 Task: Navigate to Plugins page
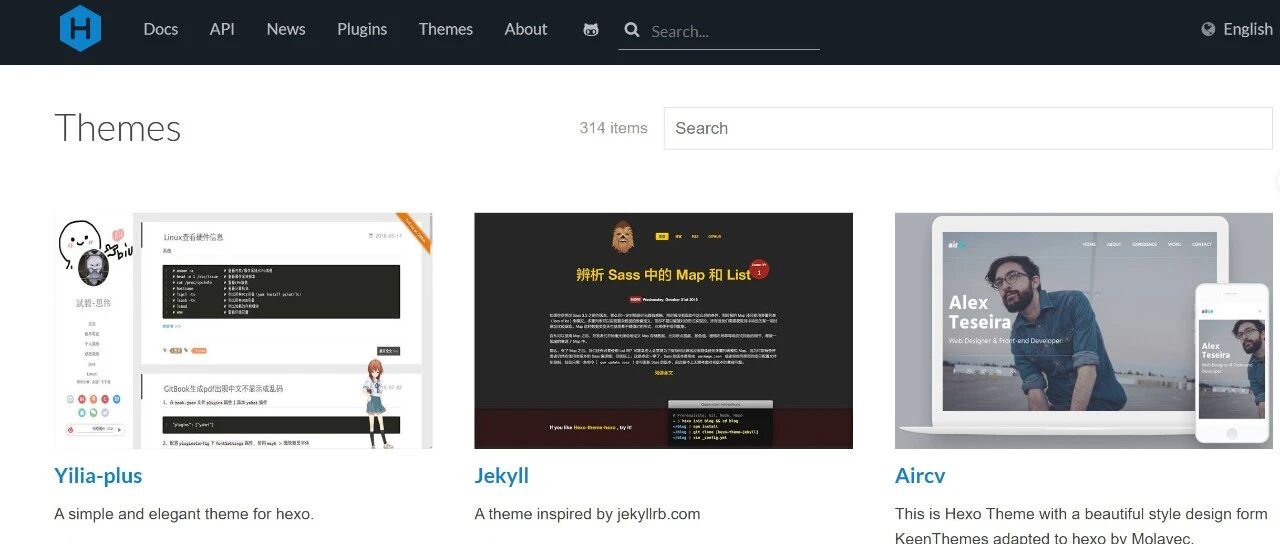[362, 29]
